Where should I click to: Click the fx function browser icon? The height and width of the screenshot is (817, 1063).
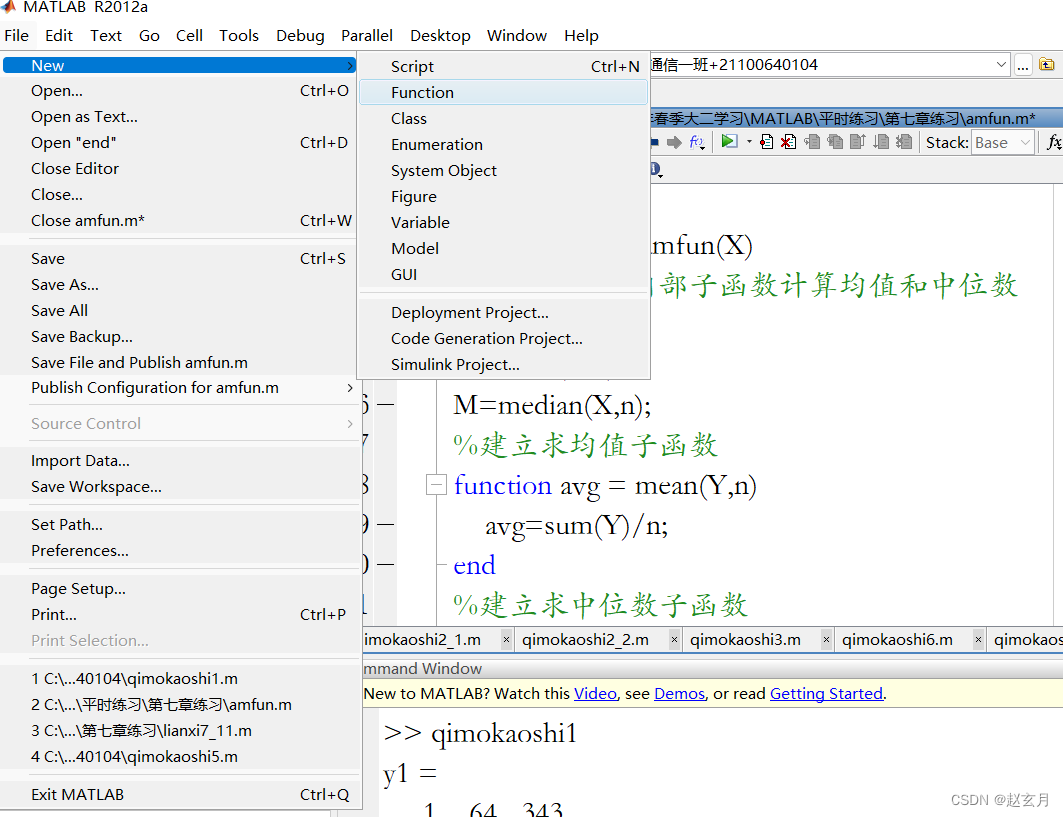(1054, 142)
